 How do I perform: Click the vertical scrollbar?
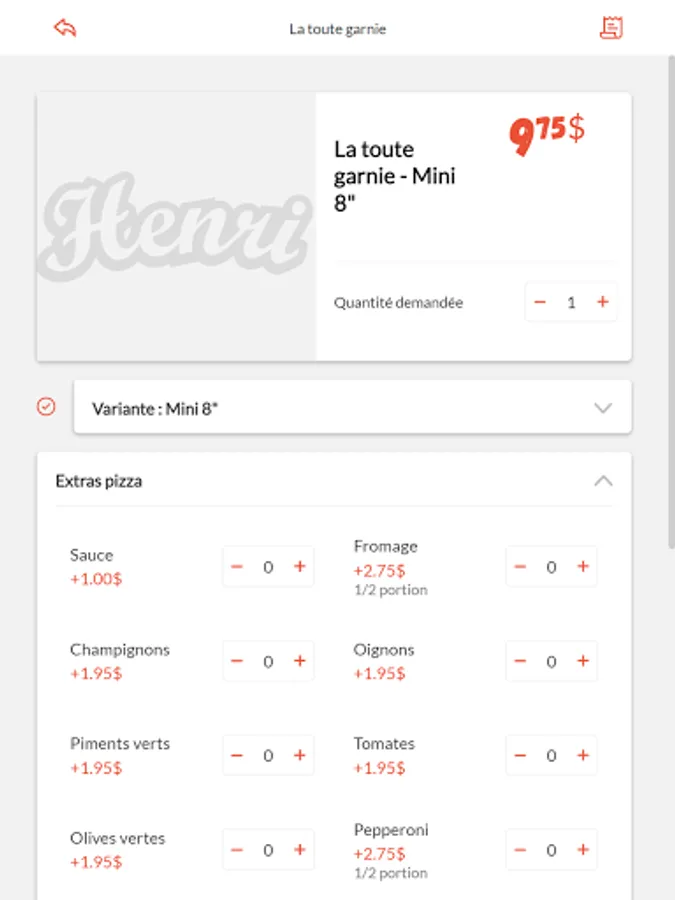(670, 300)
